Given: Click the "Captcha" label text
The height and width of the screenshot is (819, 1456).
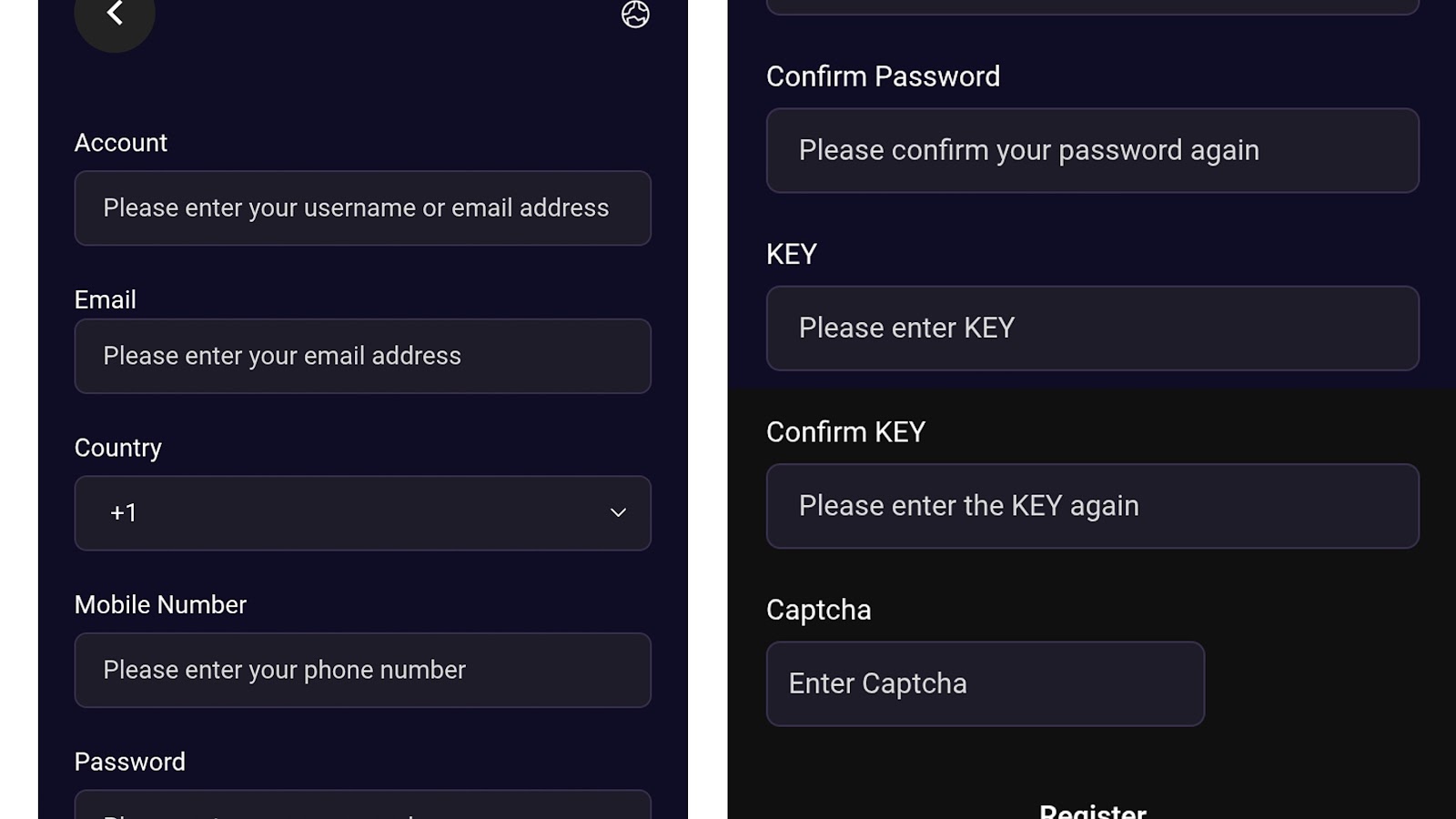Looking at the screenshot, I should 818,610.
